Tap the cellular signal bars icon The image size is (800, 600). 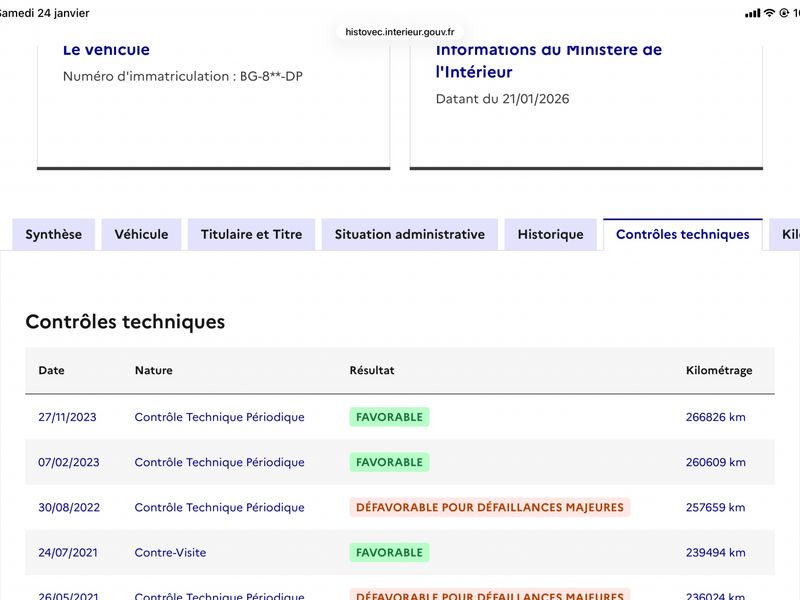click(753, 13)
